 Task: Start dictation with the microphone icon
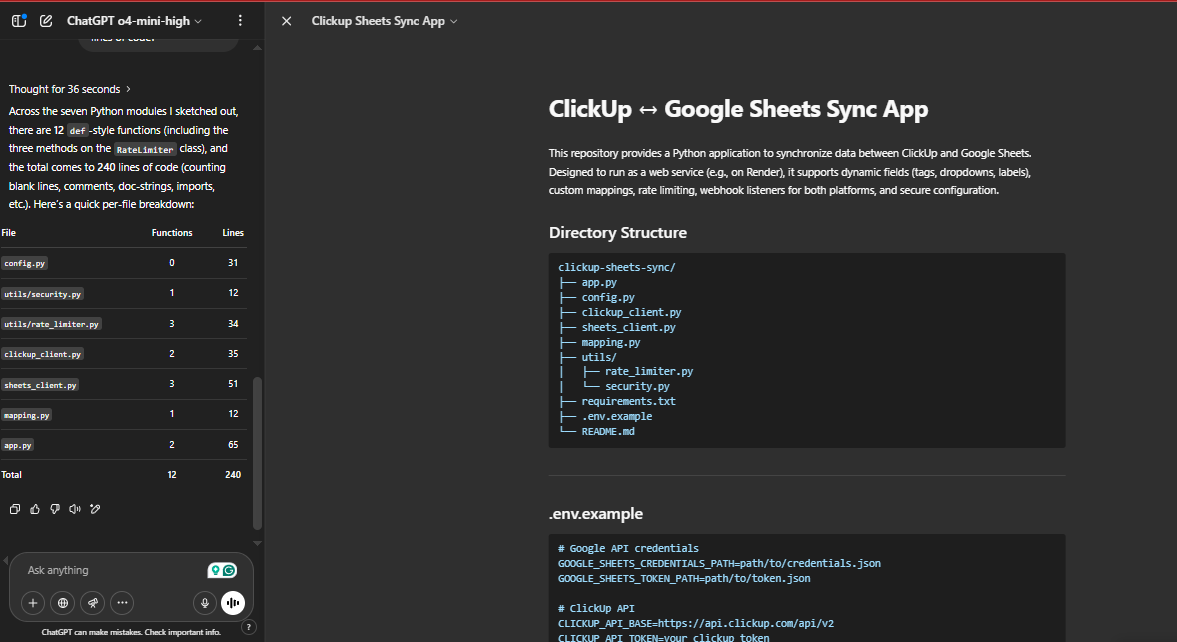[204, 602]
